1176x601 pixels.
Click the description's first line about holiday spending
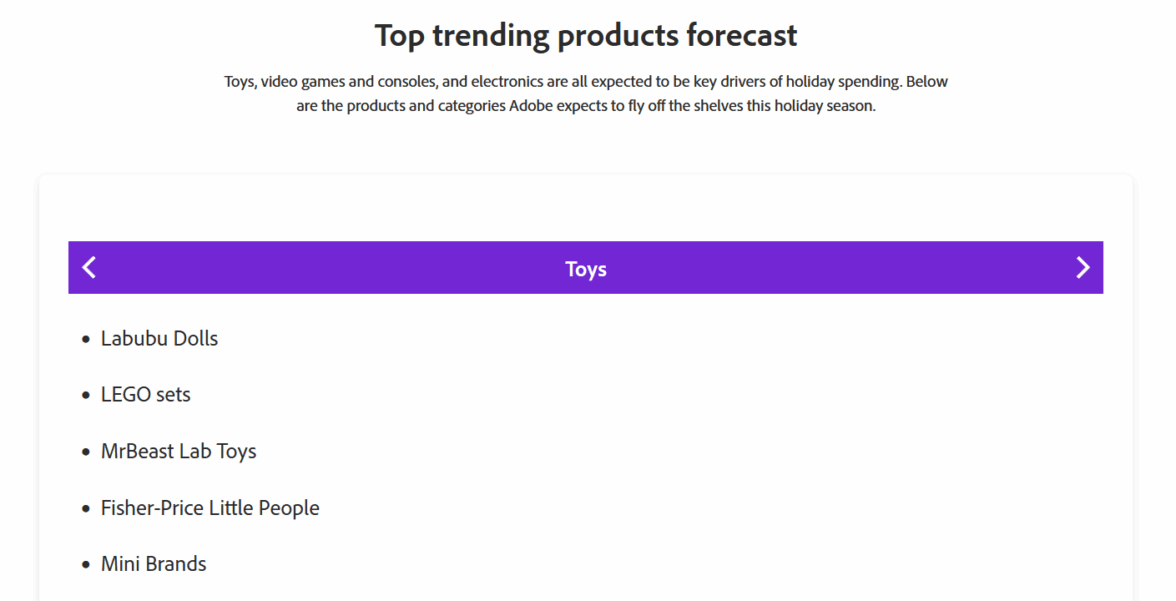[x=586, y=82]
